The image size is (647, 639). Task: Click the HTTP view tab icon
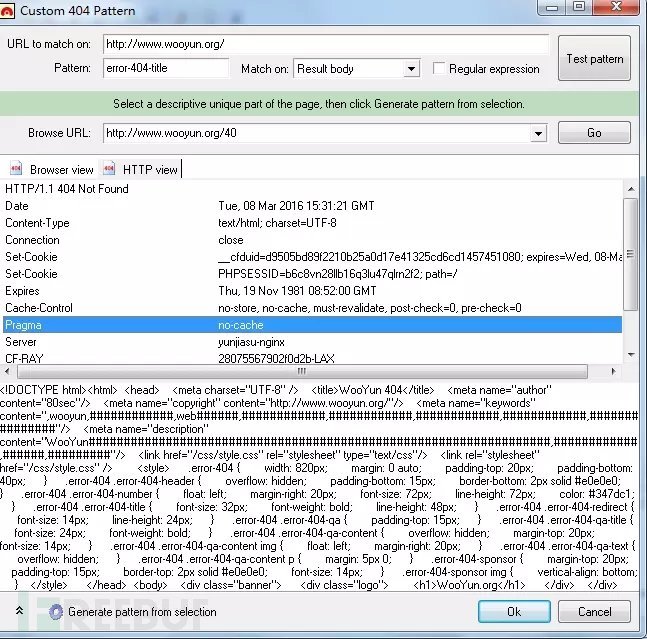109,168
